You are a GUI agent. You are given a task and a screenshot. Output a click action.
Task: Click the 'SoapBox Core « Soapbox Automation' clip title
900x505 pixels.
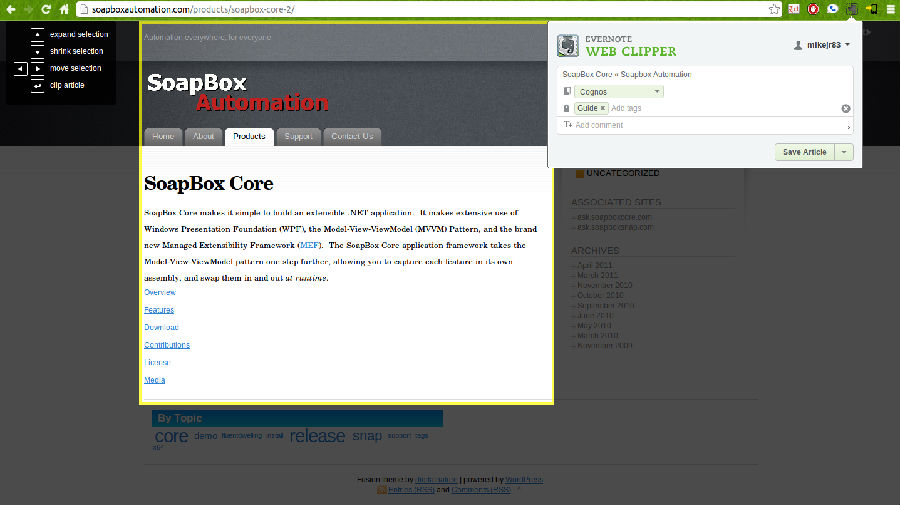[627, 75]
